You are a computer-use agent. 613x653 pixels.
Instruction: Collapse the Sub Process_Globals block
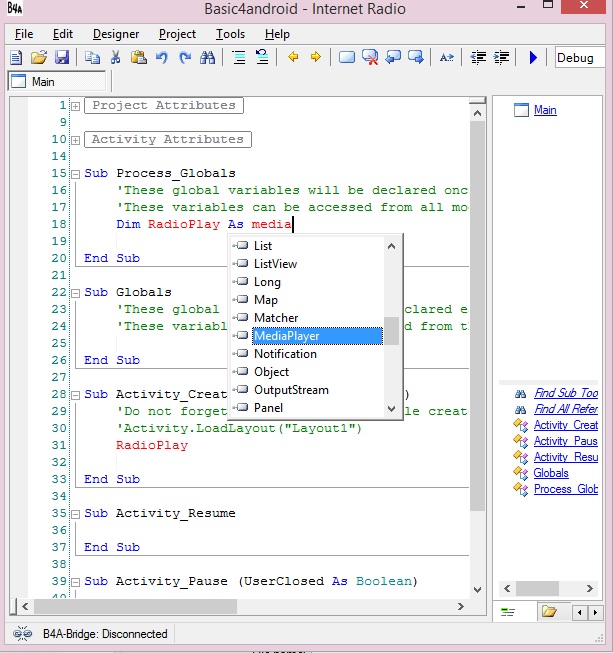(x=76, y=174)
